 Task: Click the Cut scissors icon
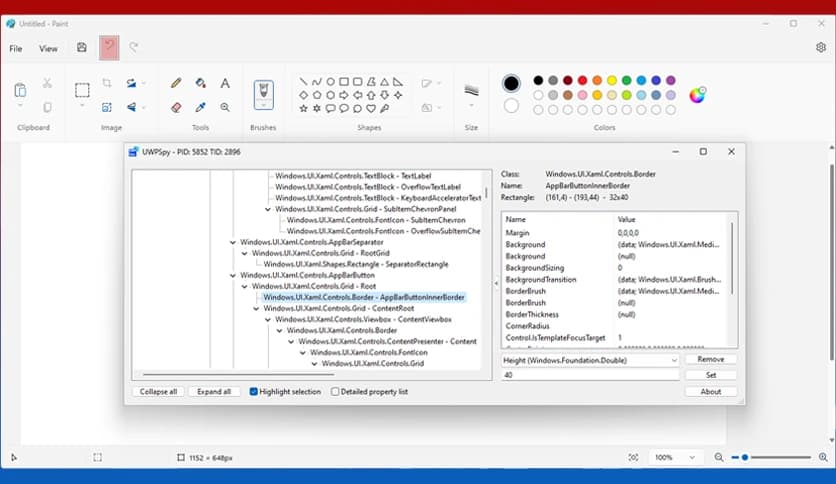click(x=47, y=83)
